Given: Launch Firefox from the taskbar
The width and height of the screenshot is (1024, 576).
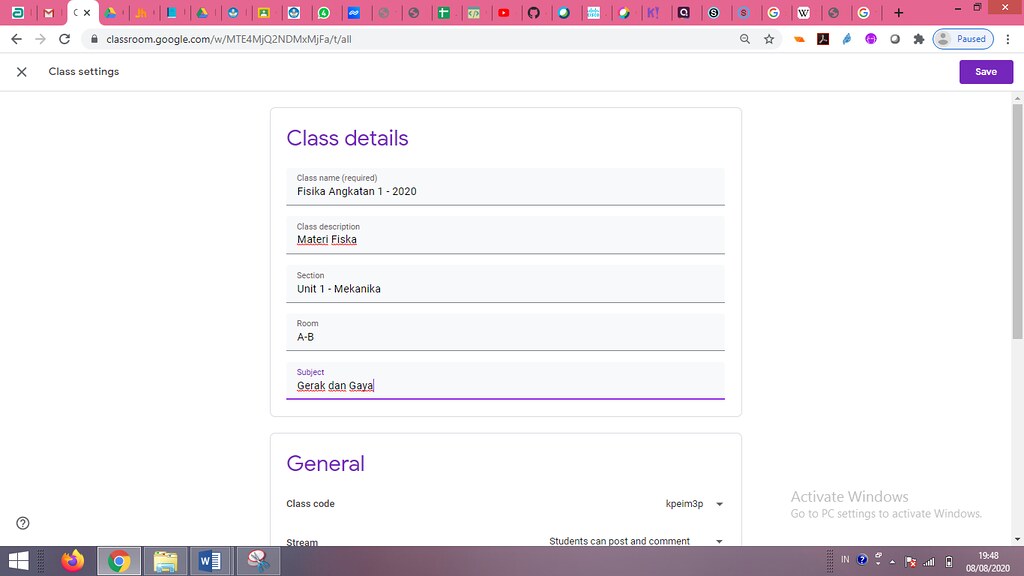Looking at the screenshot, I should [x=72, y=561].
